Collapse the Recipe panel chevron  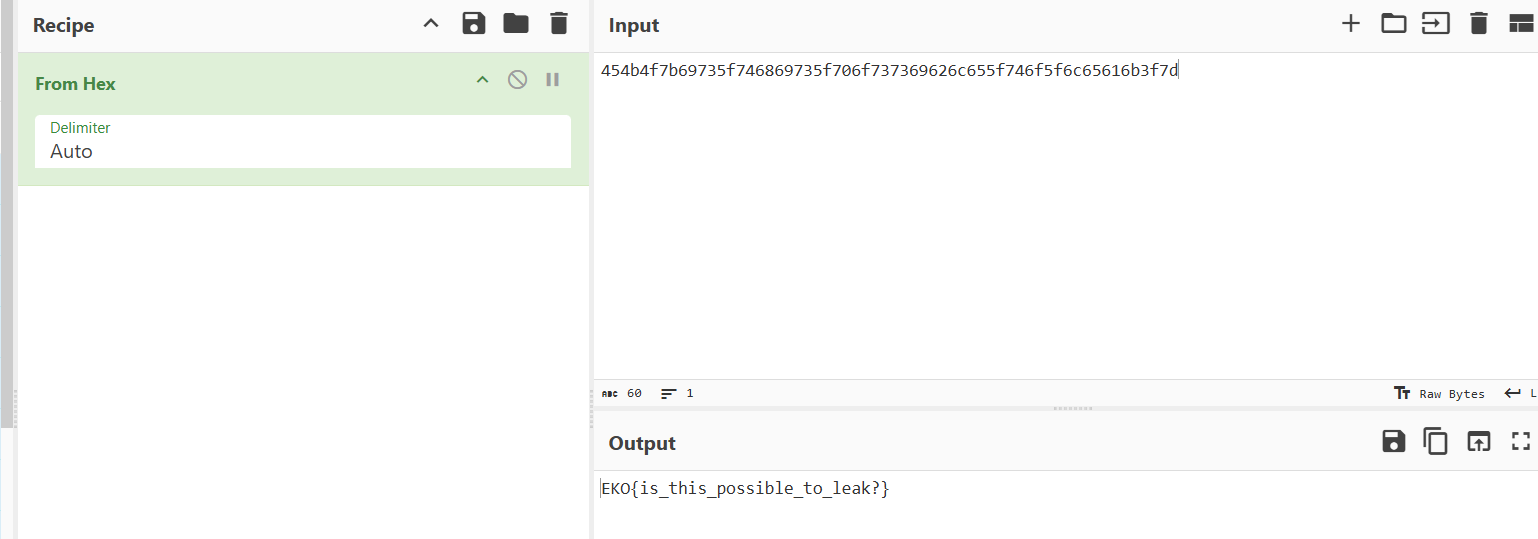[431, 24]
